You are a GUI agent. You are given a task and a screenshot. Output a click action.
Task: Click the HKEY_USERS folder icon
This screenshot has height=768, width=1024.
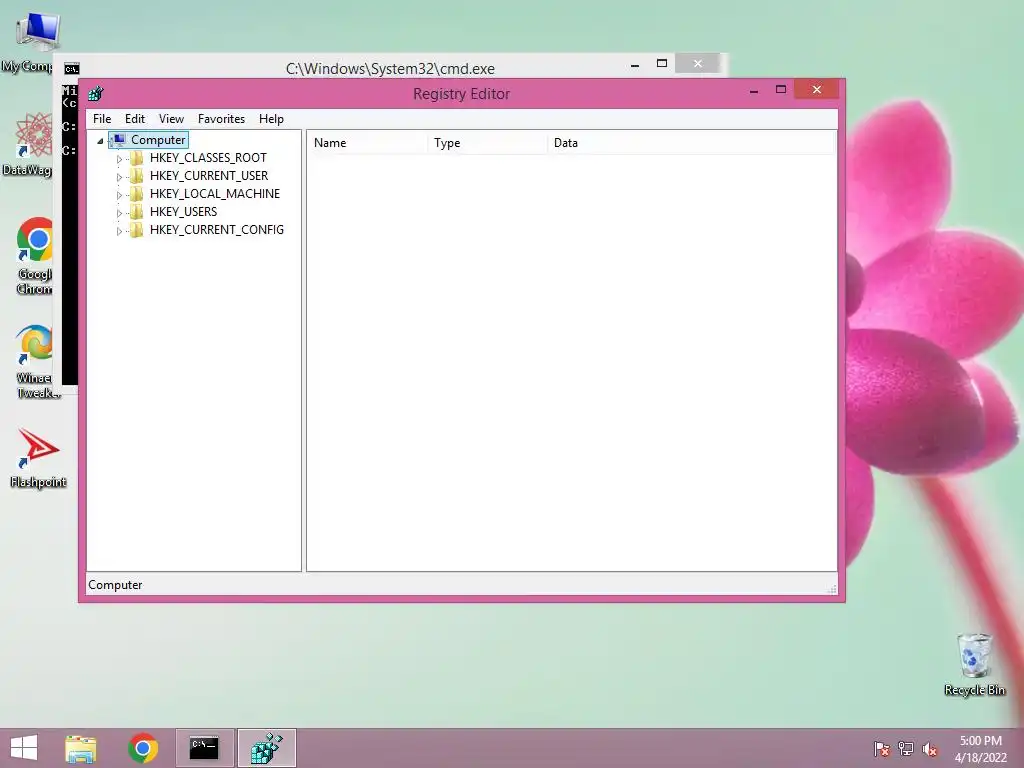[136, 212]
